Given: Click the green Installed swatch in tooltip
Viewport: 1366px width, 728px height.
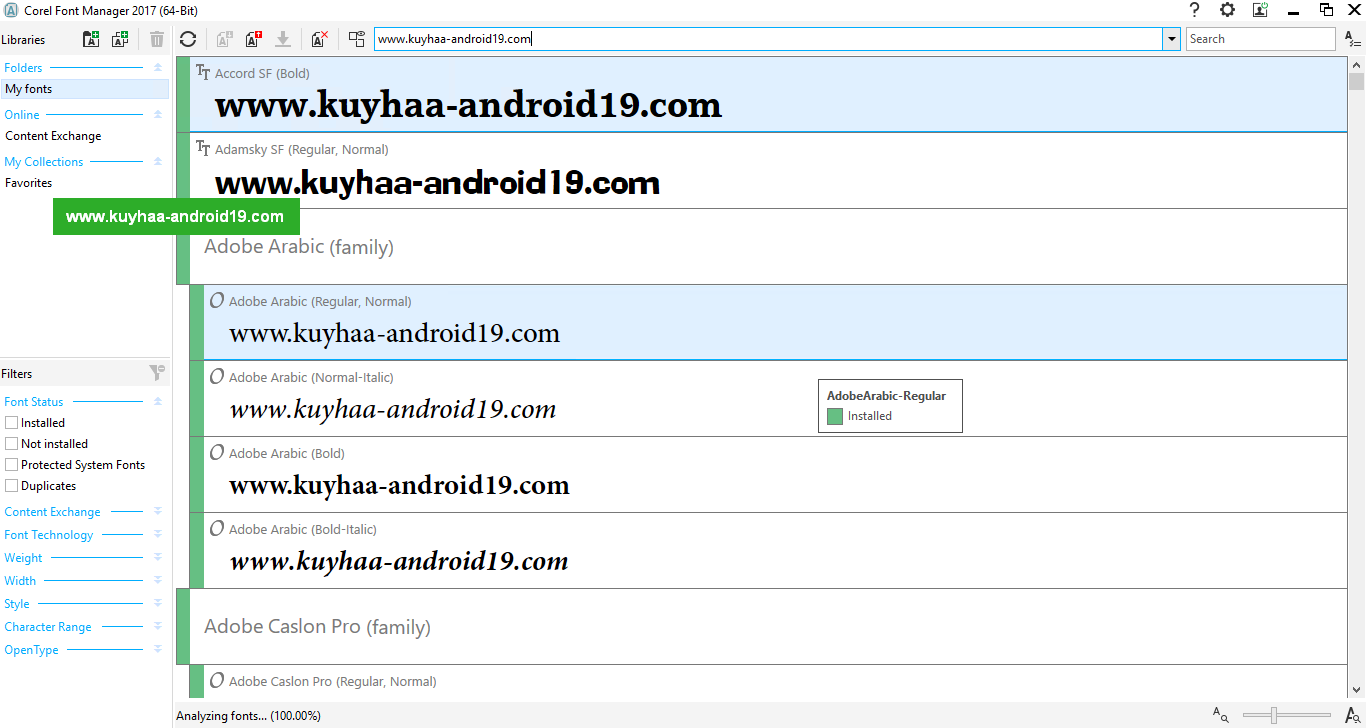Looking at the screenshot, I should pos(835,416).
